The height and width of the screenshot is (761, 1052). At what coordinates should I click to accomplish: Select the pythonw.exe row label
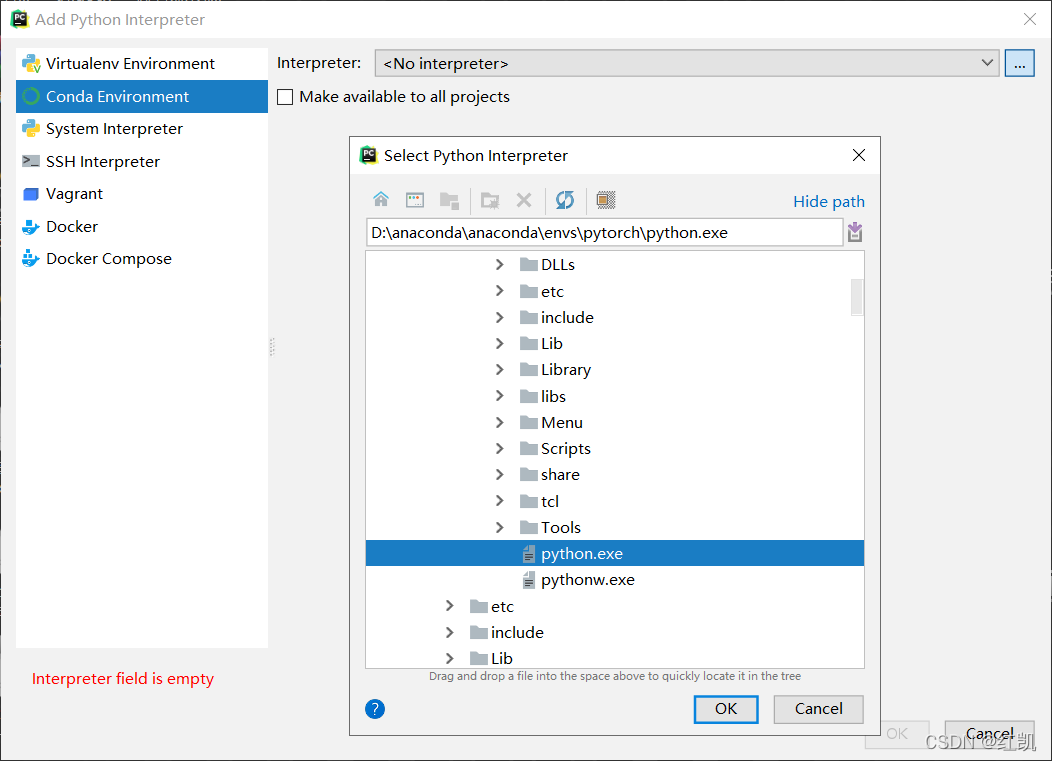click(588, 580)
